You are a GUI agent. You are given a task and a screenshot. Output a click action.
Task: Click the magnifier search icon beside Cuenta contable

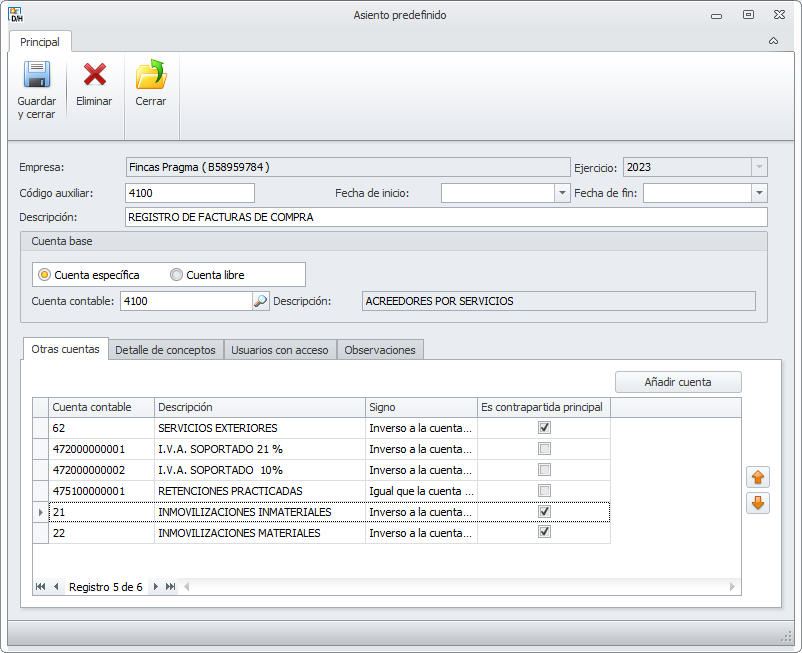260,301
